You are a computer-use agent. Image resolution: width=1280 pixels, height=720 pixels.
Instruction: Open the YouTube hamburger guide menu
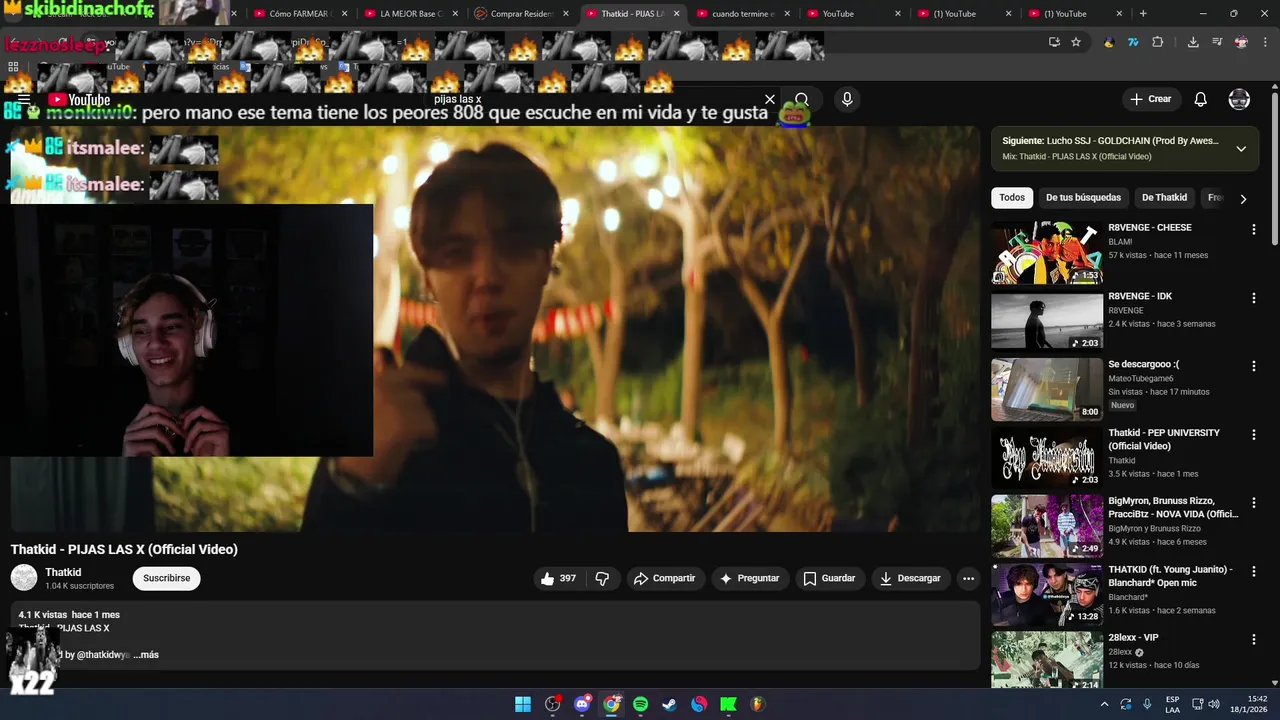22,99
